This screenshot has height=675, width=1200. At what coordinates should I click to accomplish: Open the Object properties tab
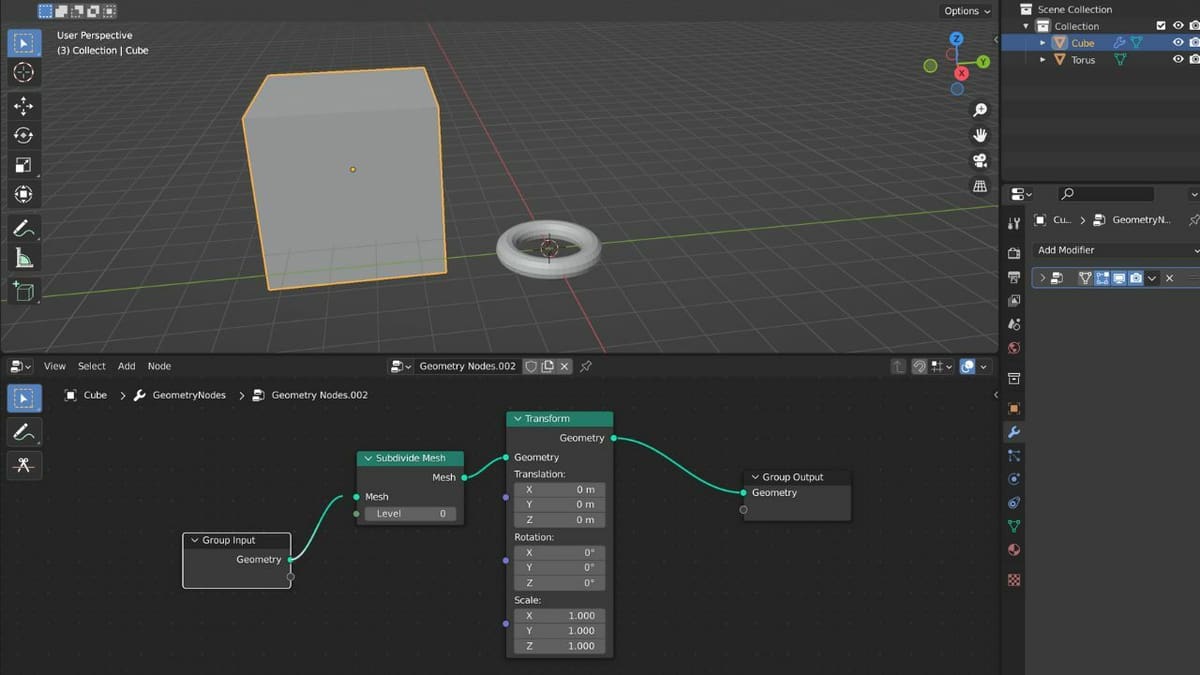[x=1014, y=408]
